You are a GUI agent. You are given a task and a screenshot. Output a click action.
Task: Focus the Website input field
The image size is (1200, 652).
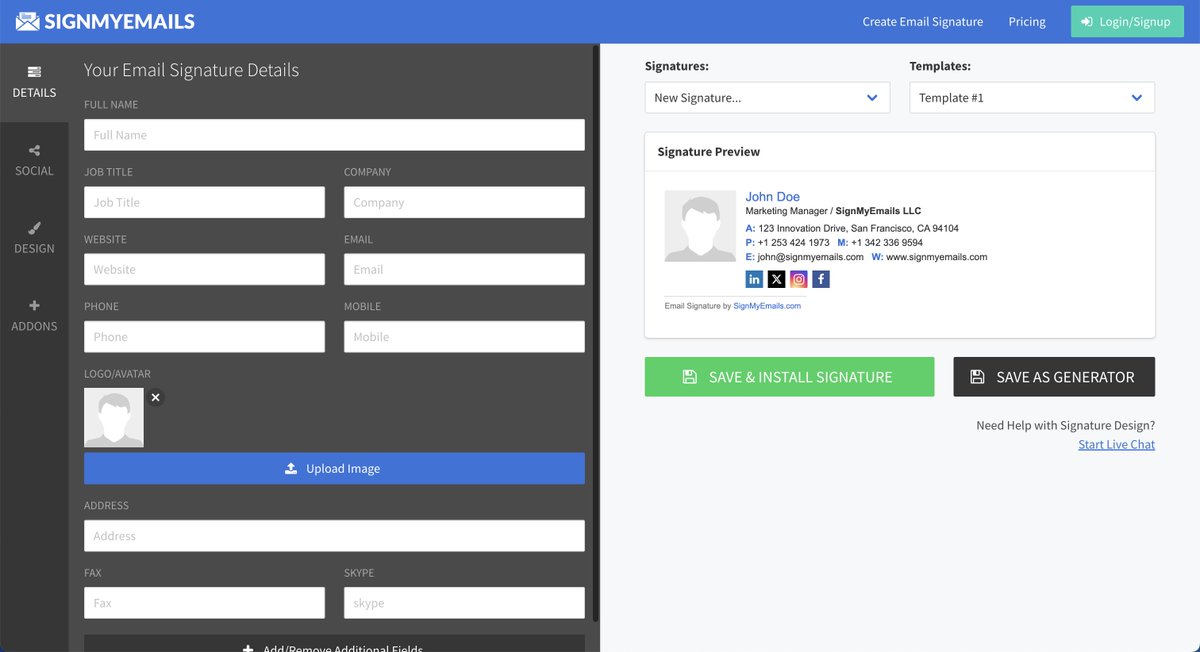pyautogui.click(x=204, y=269)
